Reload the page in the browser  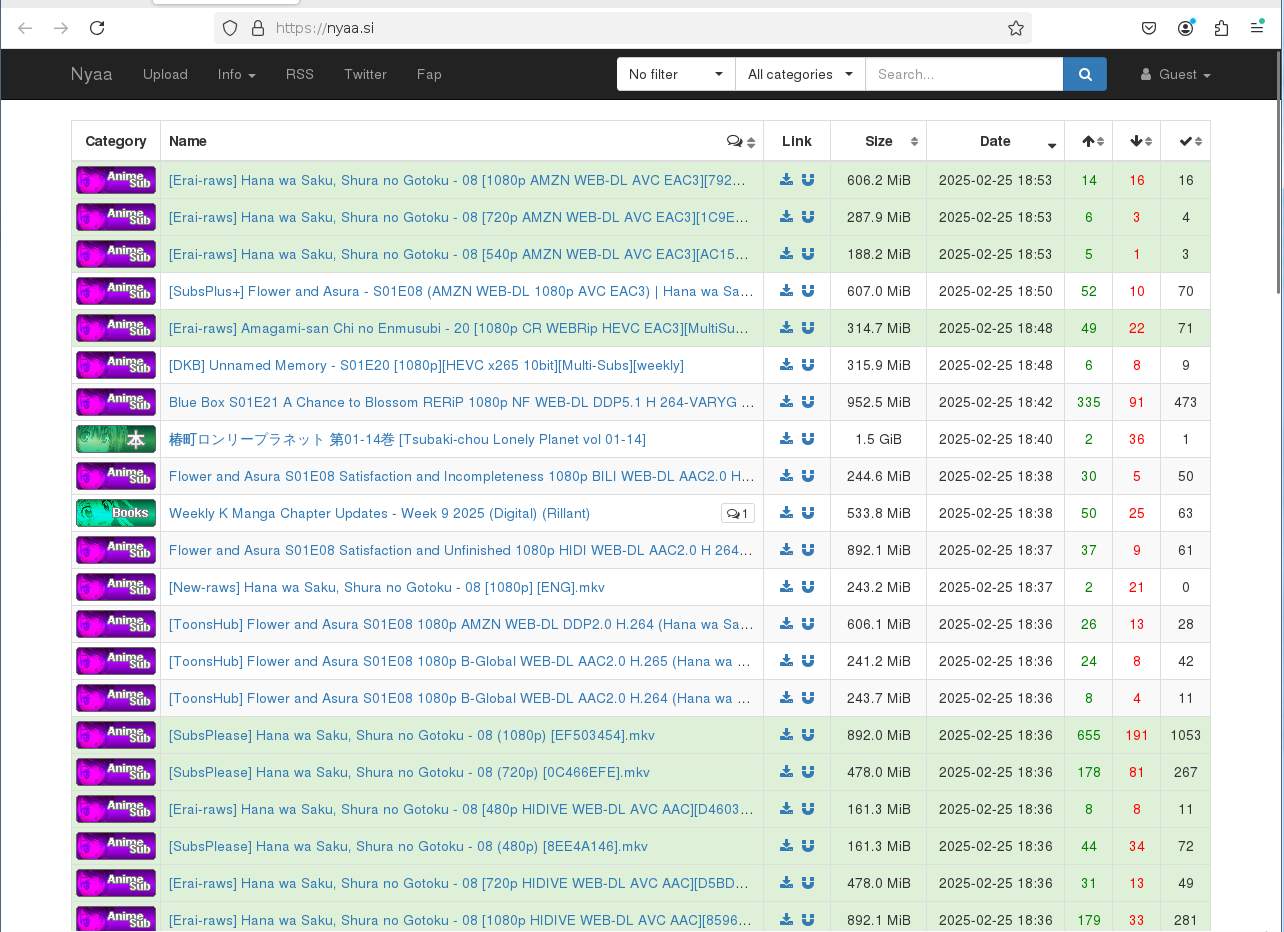[97, 28]
